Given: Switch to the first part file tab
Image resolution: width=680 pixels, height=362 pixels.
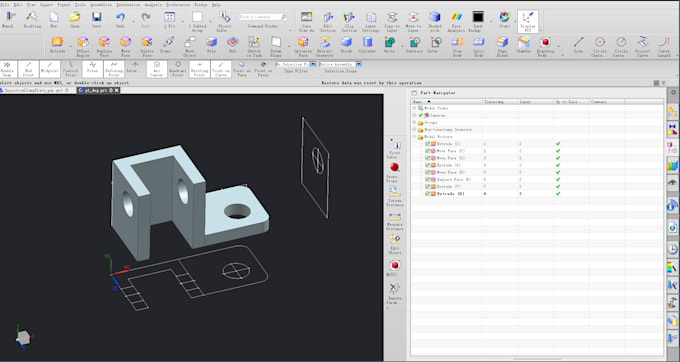Looking at the screenshot, I should [36, 91].
